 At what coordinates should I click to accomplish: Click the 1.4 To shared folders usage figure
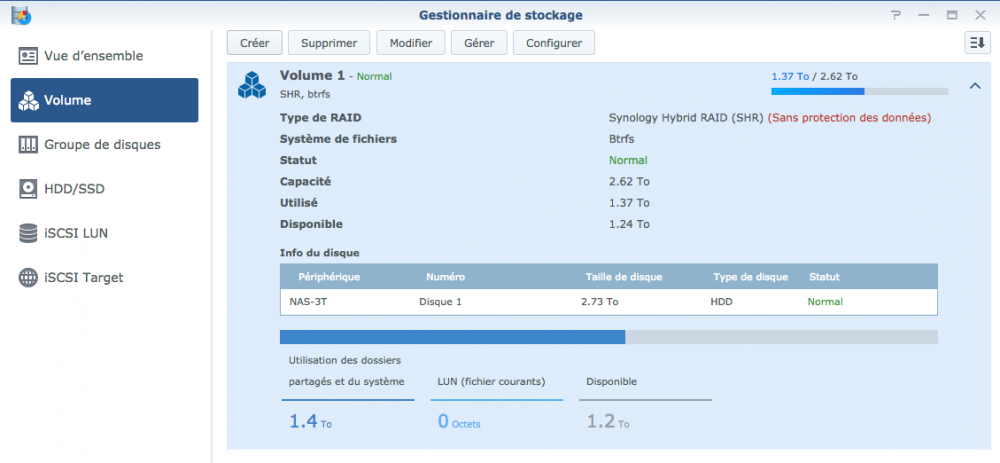tap(311, 422)
